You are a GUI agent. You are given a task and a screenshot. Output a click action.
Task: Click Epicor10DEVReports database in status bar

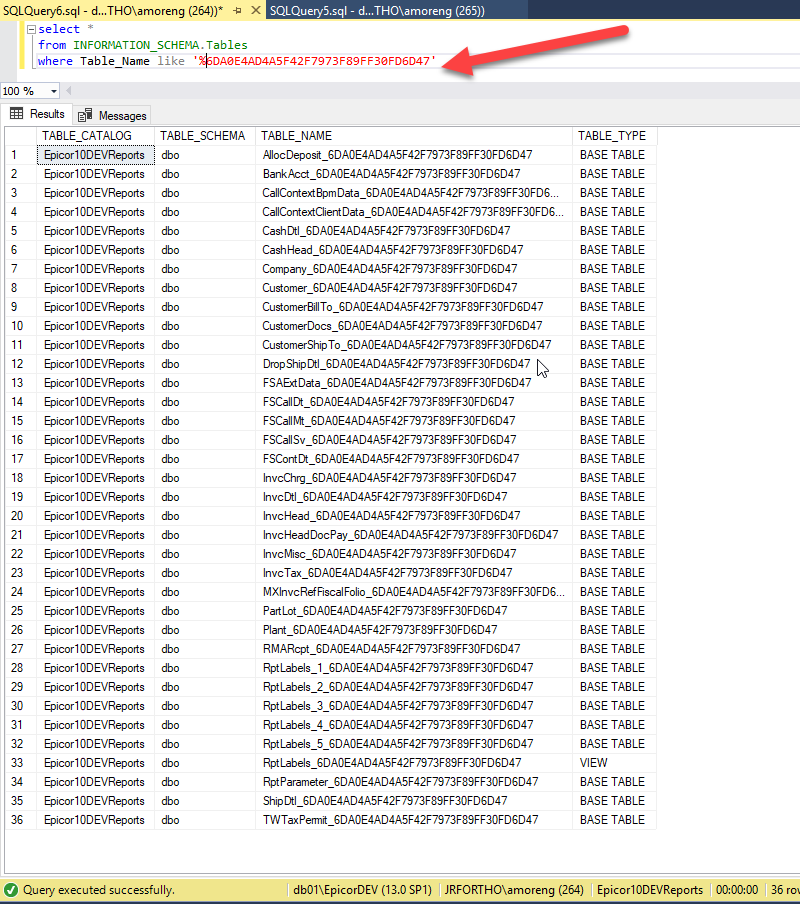[x=650, y=890]
